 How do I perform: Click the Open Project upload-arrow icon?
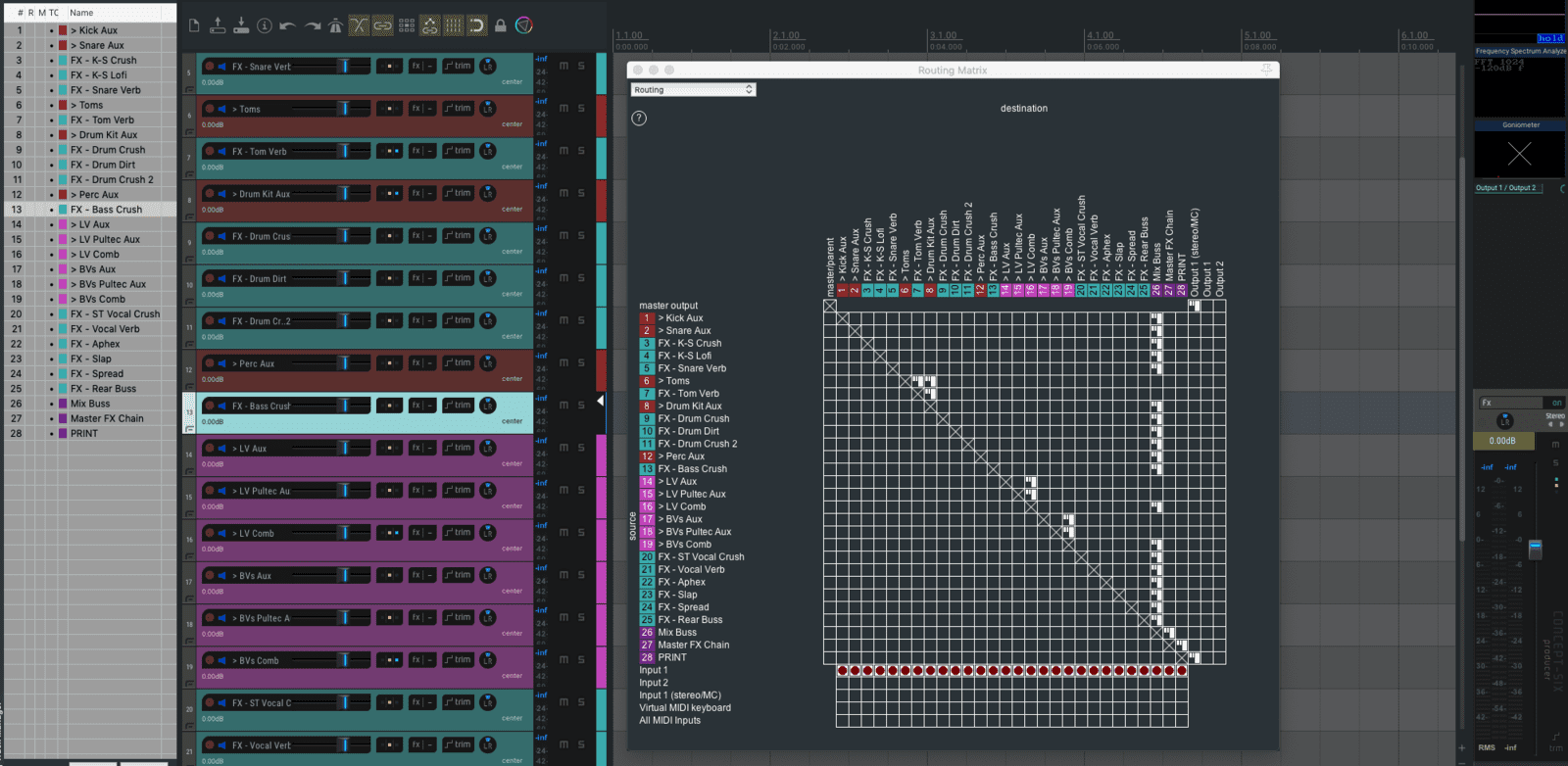[x=218, y=25]
